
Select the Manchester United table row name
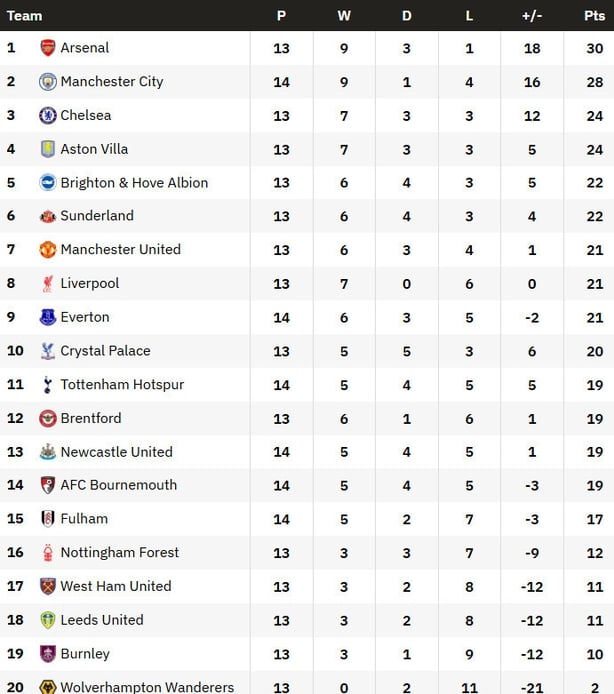(x=120, y=250)
